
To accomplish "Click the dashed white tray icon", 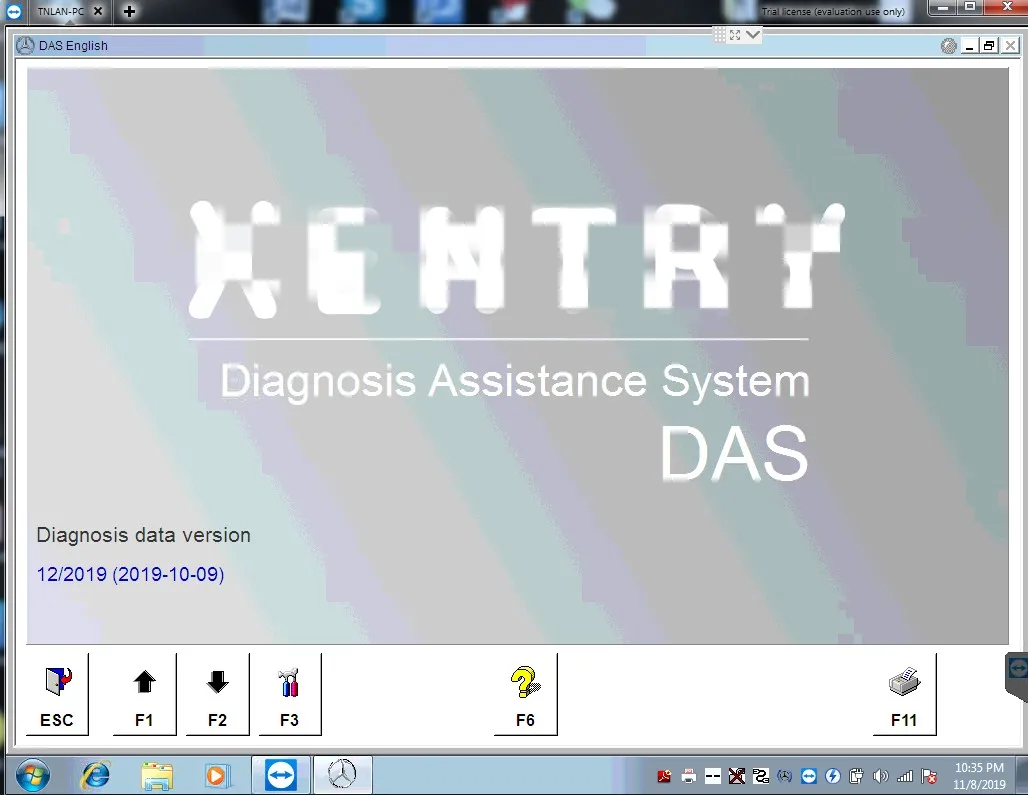I will tap(713, 777).
